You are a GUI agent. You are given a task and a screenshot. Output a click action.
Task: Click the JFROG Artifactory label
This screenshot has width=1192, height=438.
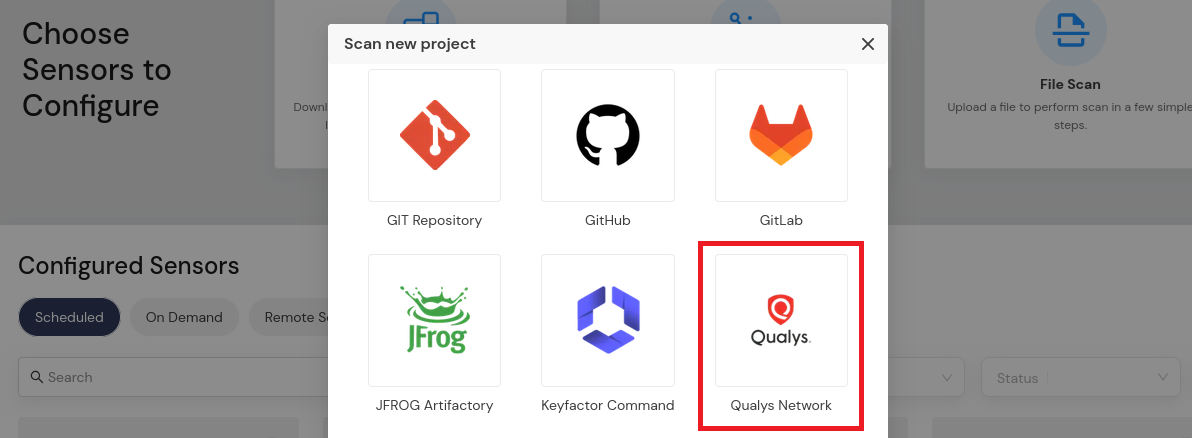point(434,405)
